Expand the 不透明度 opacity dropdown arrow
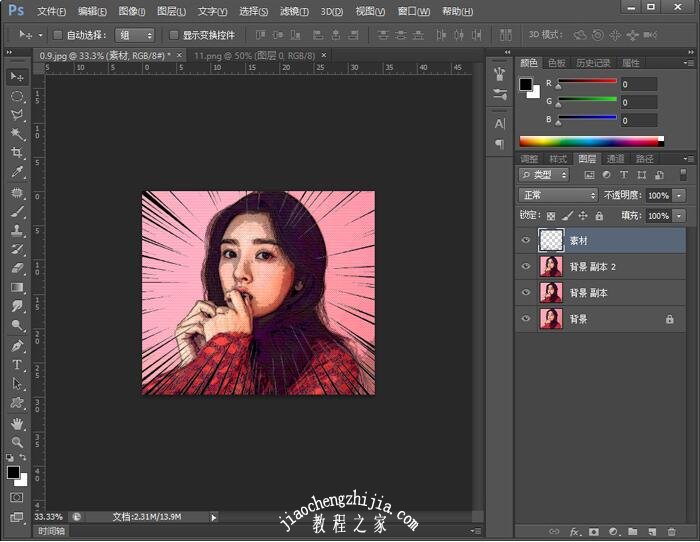700x542 pixels. [x=679, y=195]
